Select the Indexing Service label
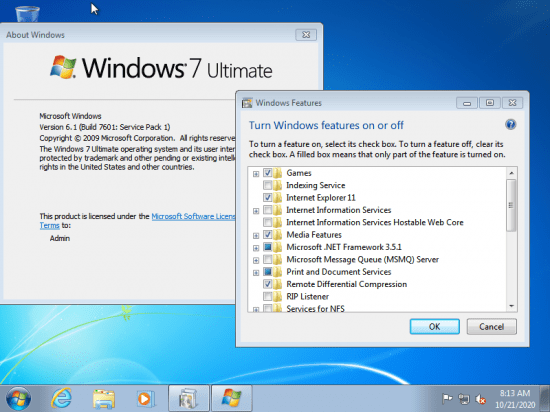 (315, 185)
